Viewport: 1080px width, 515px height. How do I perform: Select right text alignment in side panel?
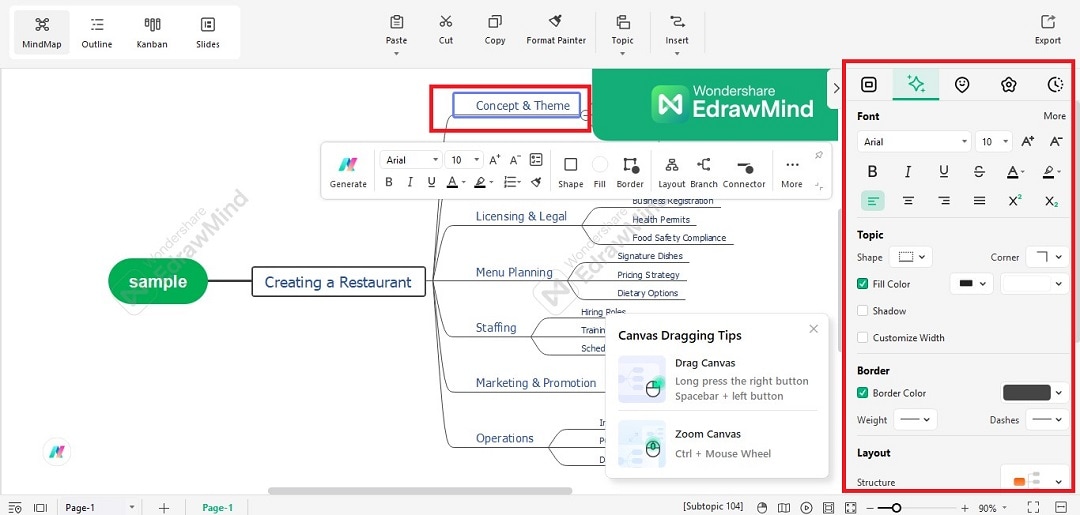(x=944, y=200)
